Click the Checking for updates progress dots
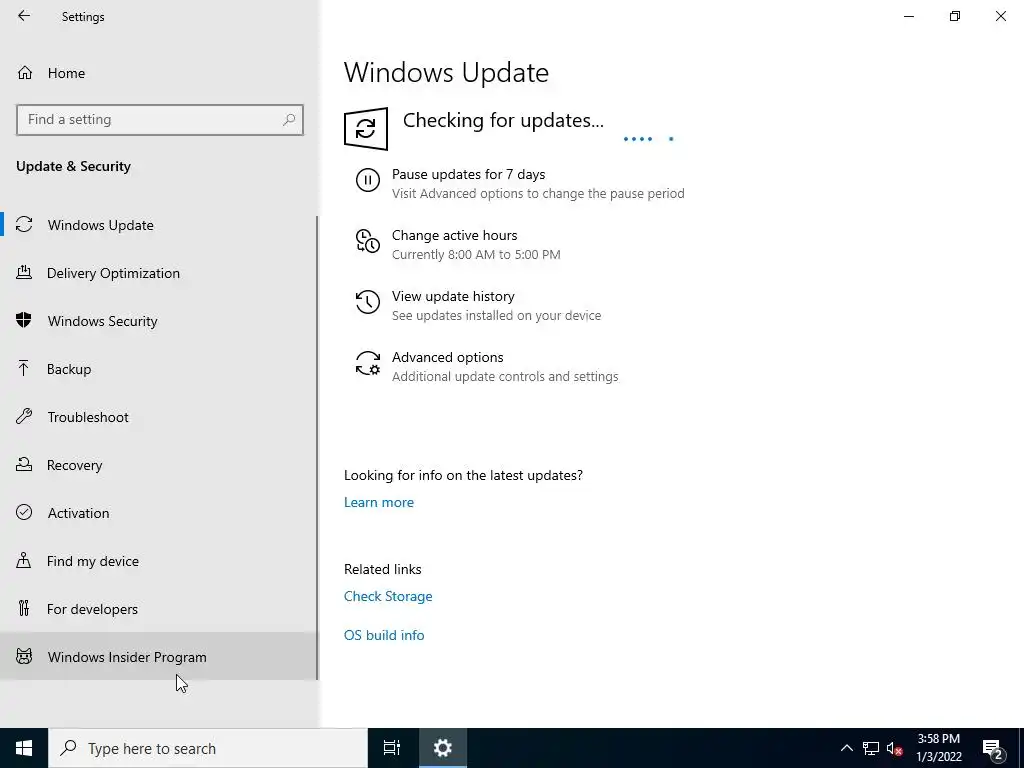This screenshot has height=768, width=1024. (648, 138)
